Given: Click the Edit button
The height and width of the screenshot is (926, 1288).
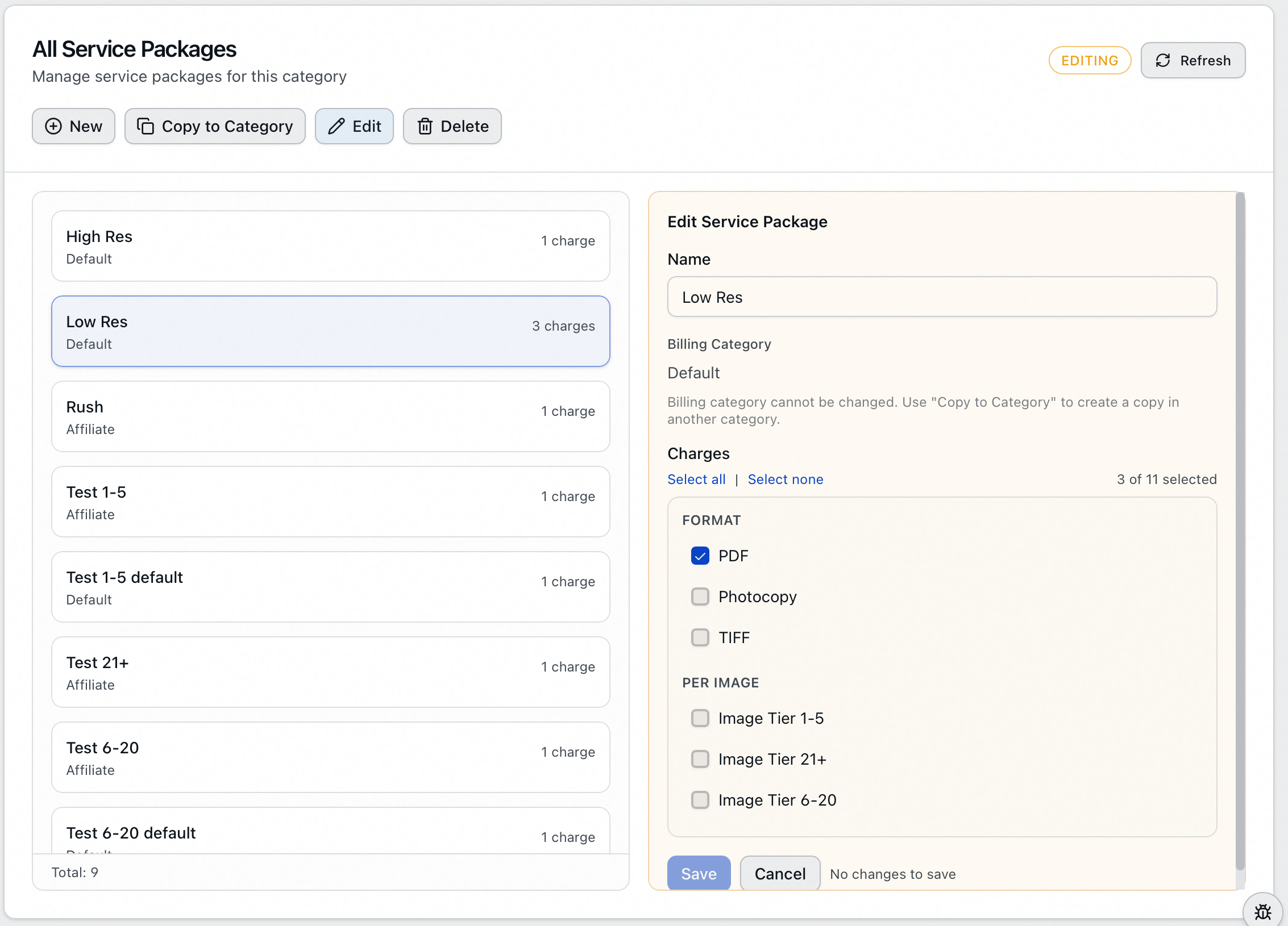Looking at the screenshot, I should [x=354, y=126].
